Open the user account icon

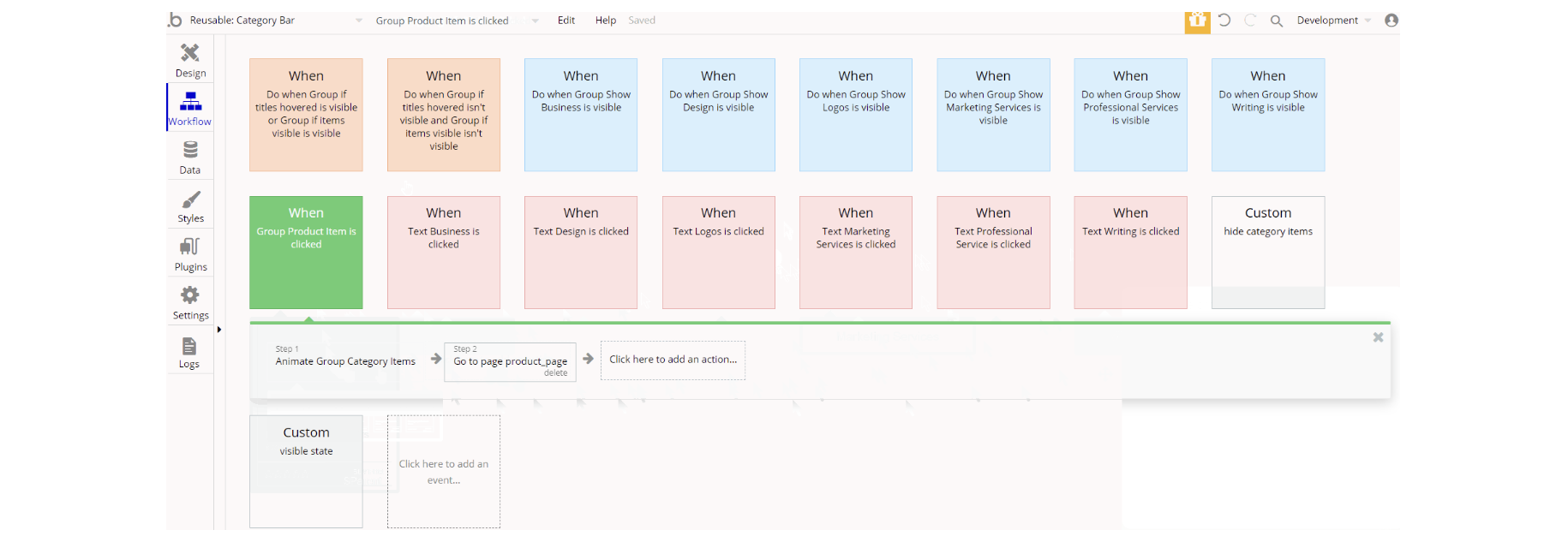click(x=1391, y=21)
